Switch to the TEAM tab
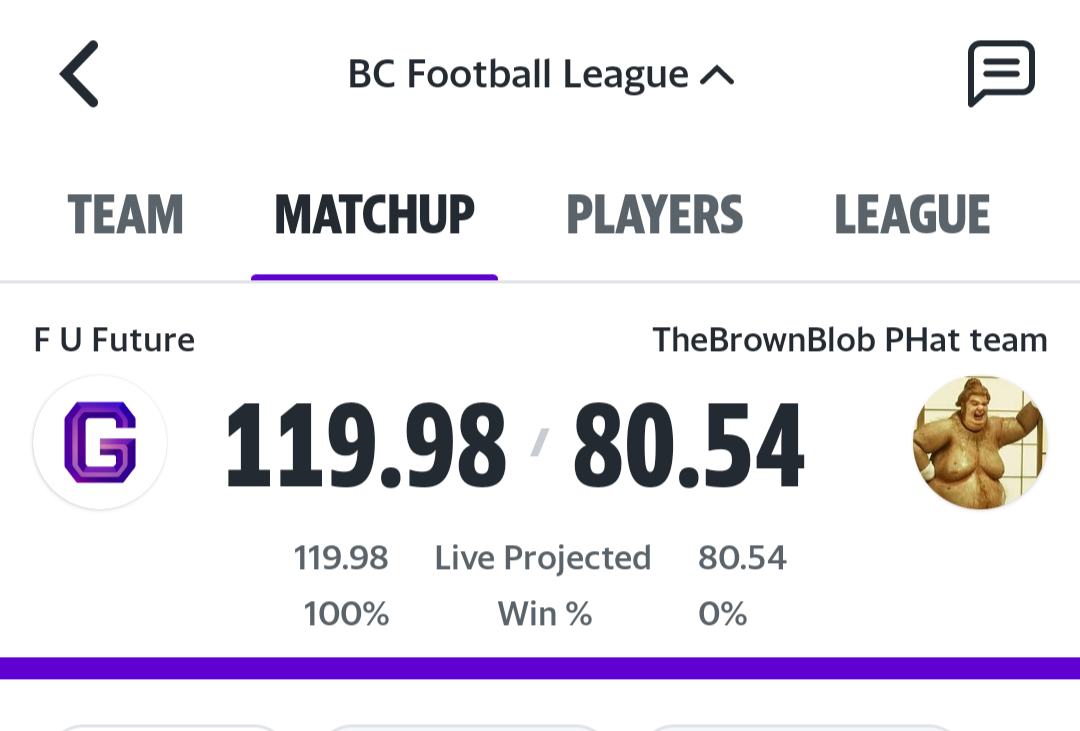The height and width of the screenshot is (731, 1080). click(125, 214)
